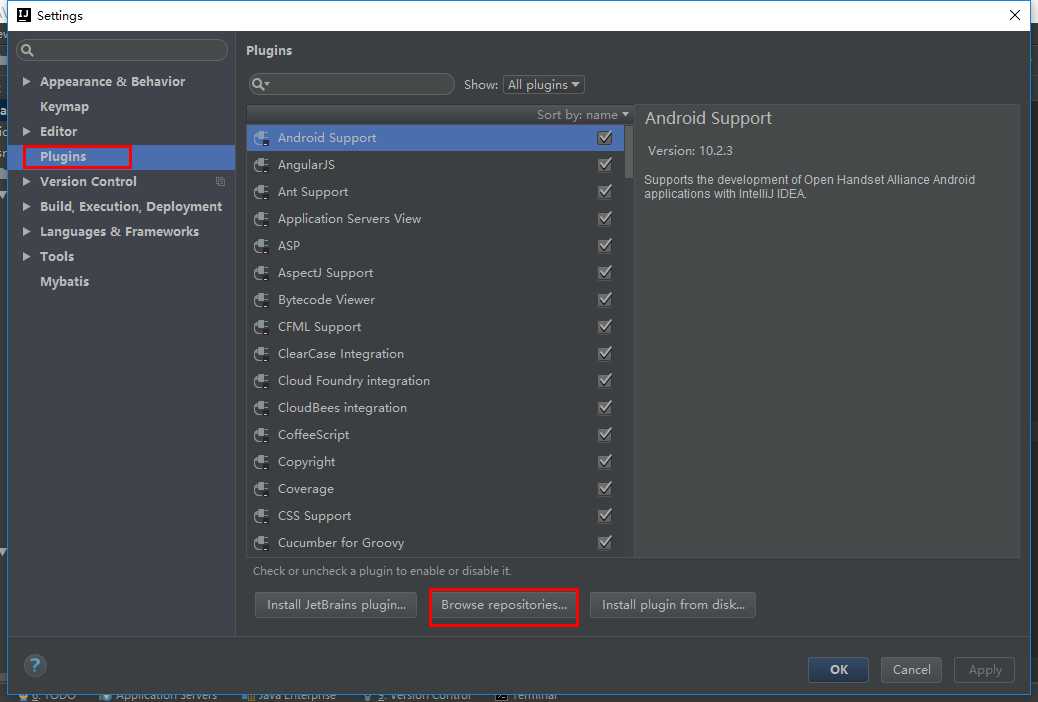Select the Copyright plugin row
This screenshot has width=1038, height=702.
point(435,462)
